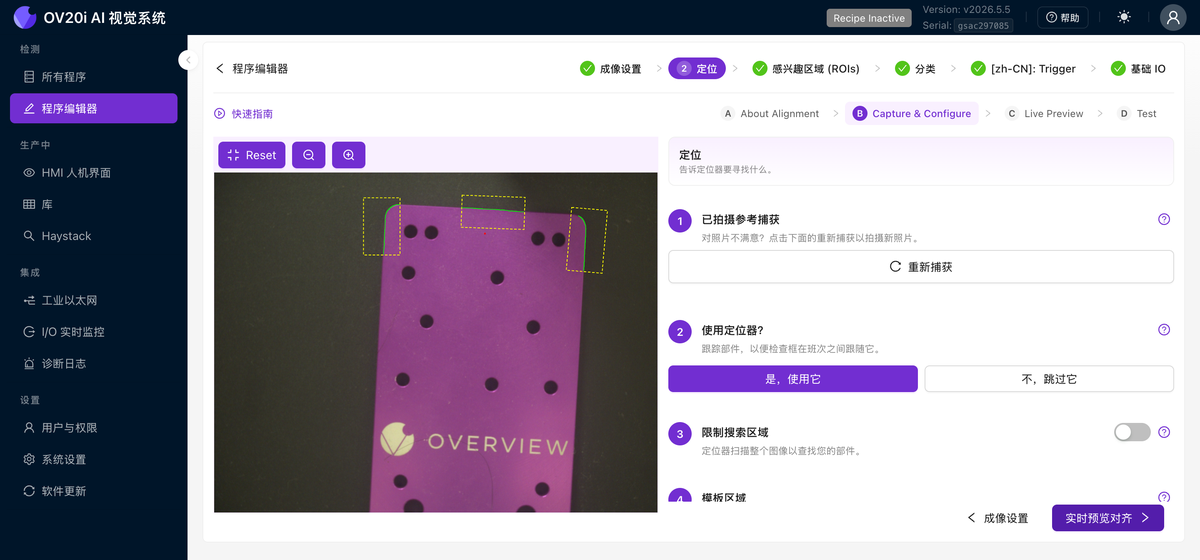Open help icon for 限制搜索区域
This screenshot has width=1200, height=560.
(1164, 432)
